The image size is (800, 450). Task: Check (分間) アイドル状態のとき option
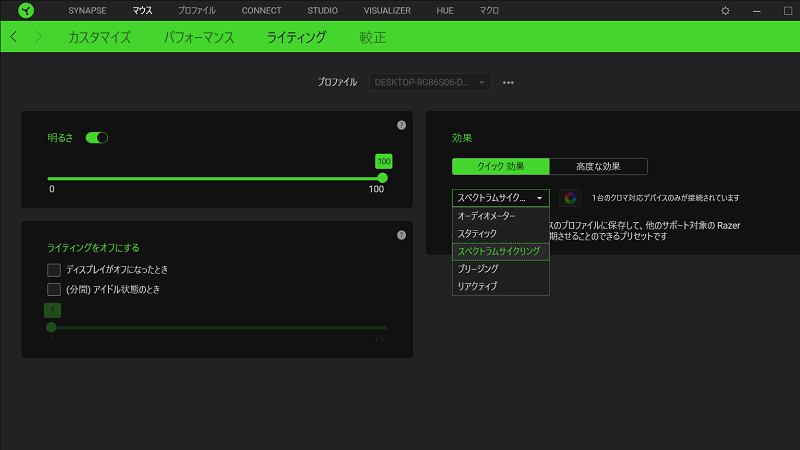(x=54, y=290)
